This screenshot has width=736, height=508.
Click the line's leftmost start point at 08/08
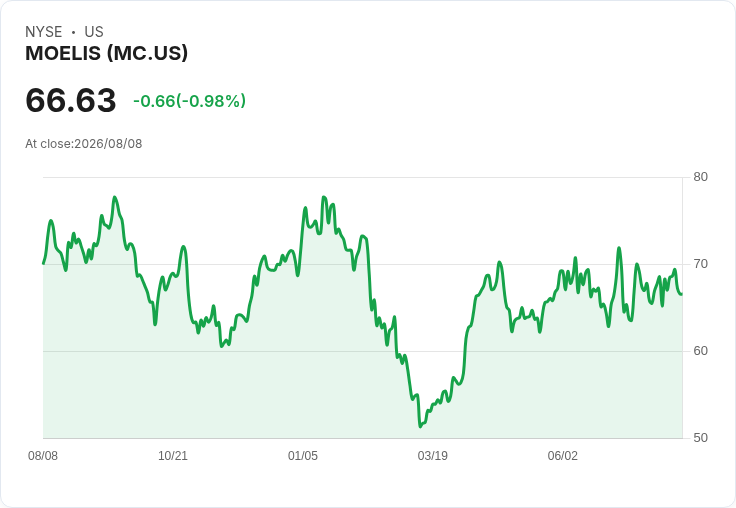point(44,263)
